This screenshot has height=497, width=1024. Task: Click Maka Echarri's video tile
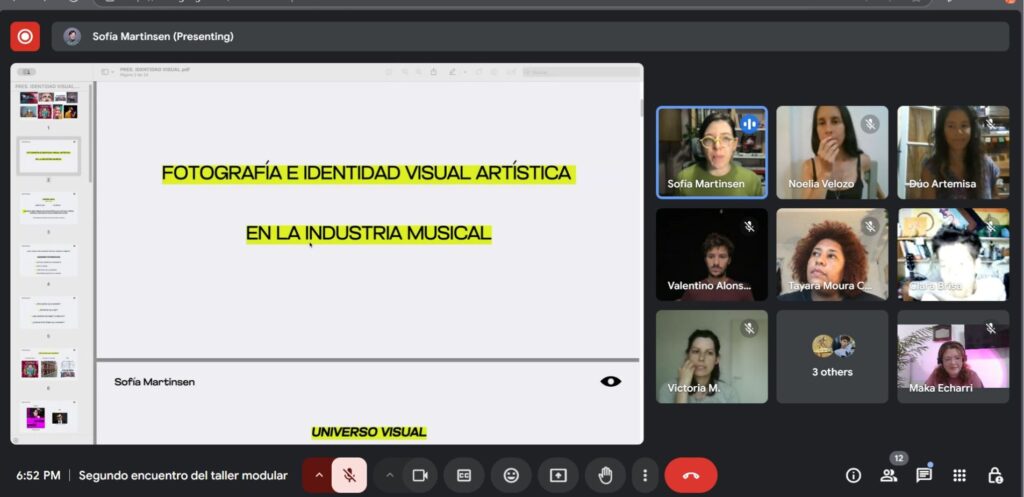click(x=953, y=356)
